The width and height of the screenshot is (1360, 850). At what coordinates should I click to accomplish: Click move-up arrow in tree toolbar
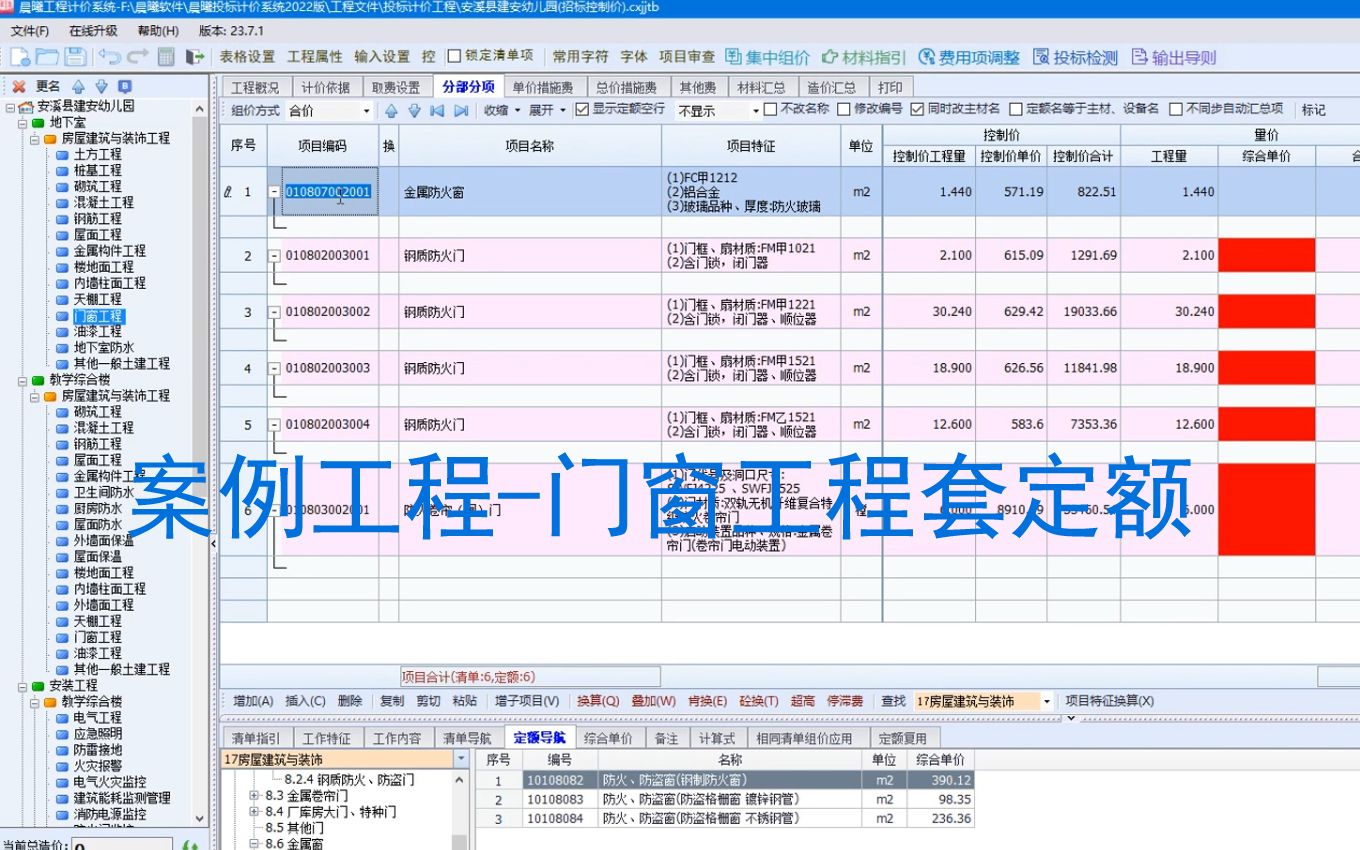point(78,87)
